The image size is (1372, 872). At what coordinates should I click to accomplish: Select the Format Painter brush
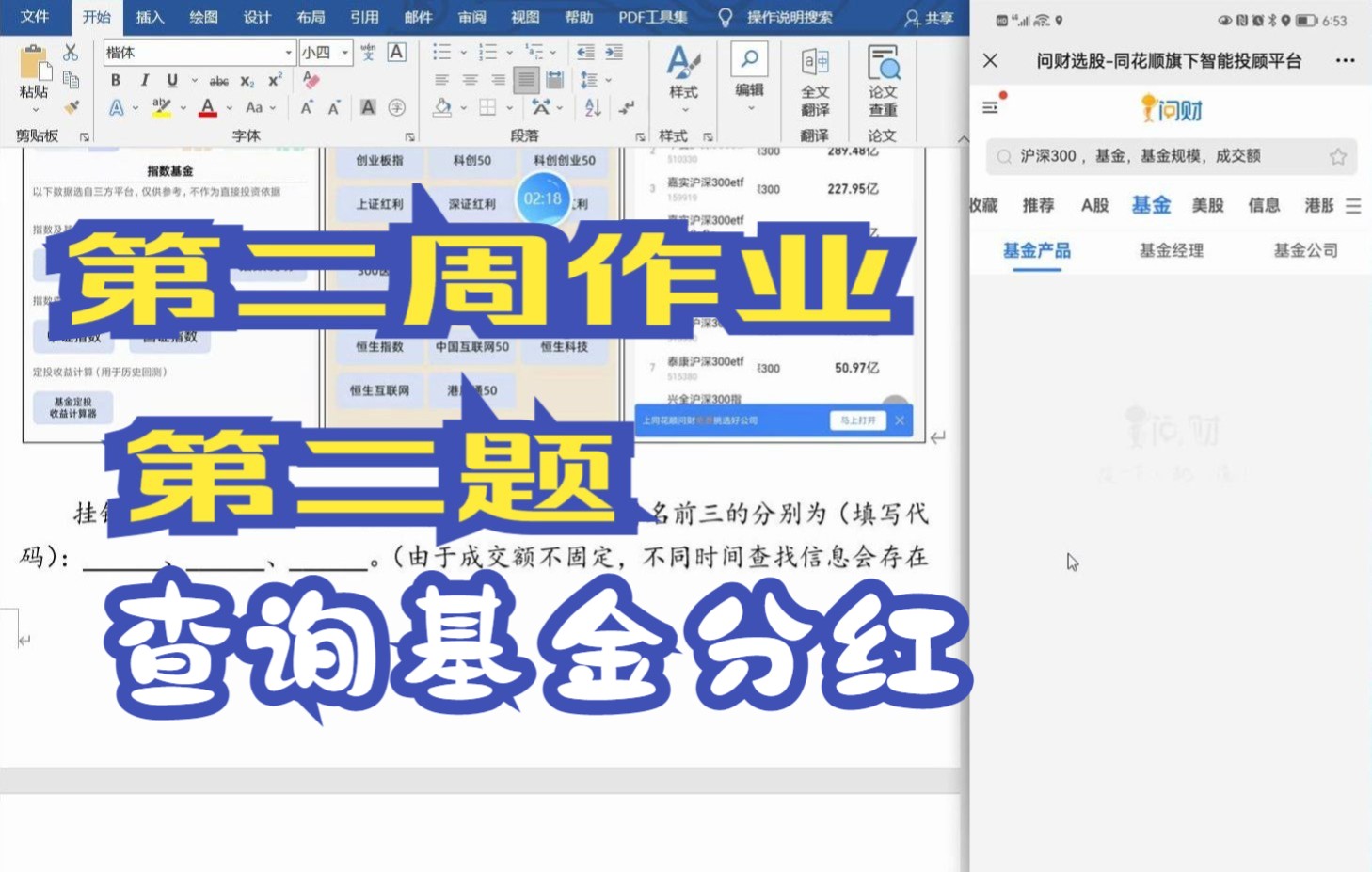[x=71, y=107]
